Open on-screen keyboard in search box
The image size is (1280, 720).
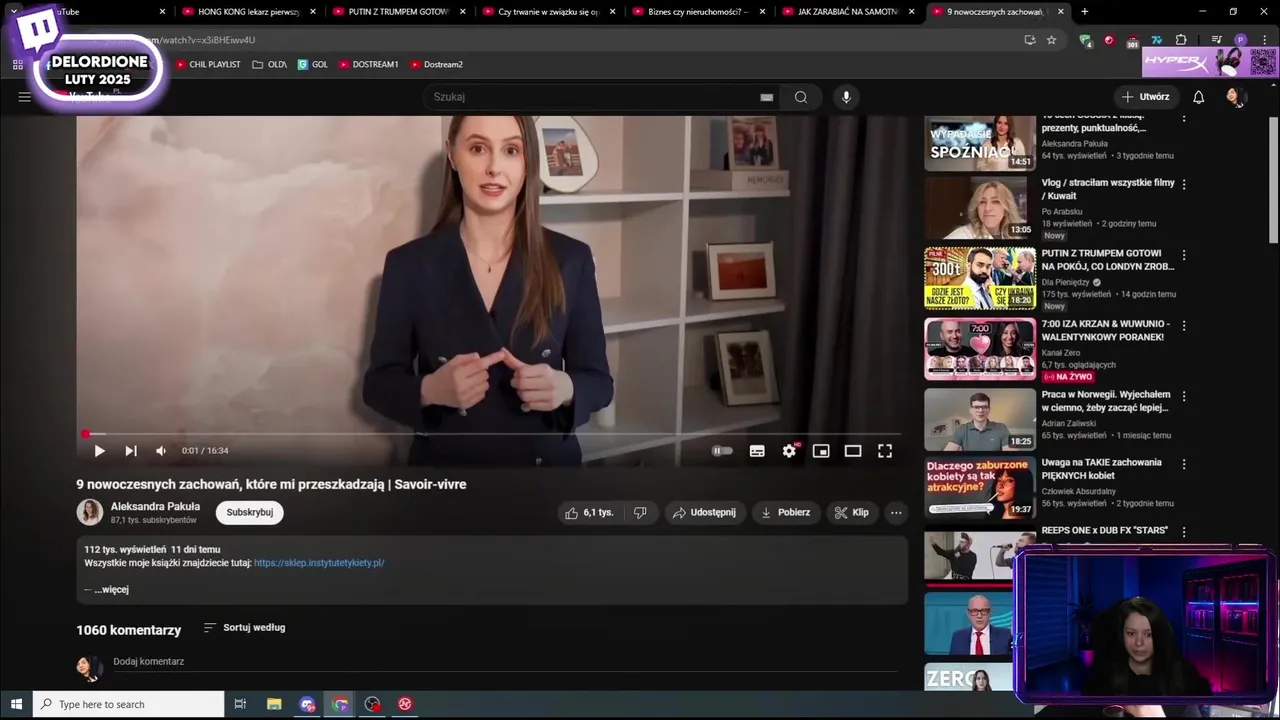[x=766, y=97]
